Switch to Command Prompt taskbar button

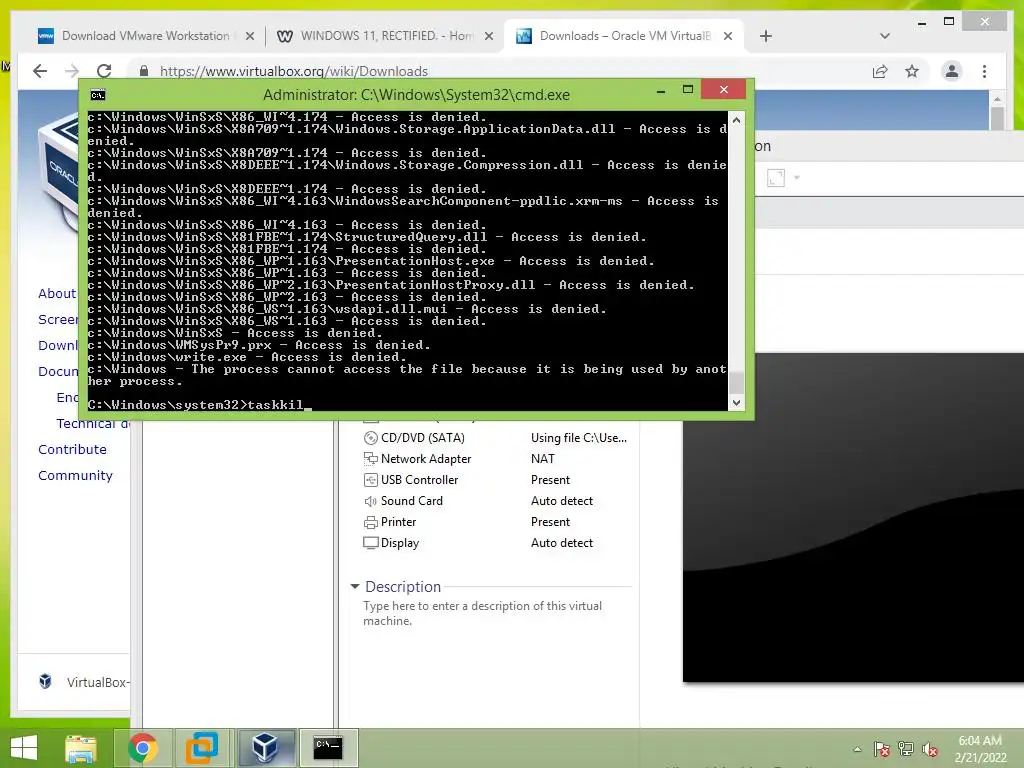(328, 748)
